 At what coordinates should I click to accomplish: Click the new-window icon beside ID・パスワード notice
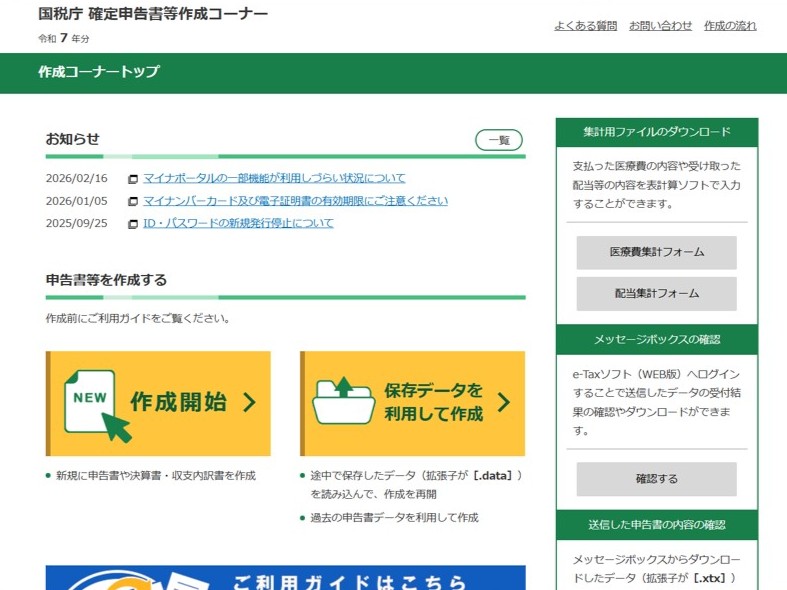(x=133, y=224)
